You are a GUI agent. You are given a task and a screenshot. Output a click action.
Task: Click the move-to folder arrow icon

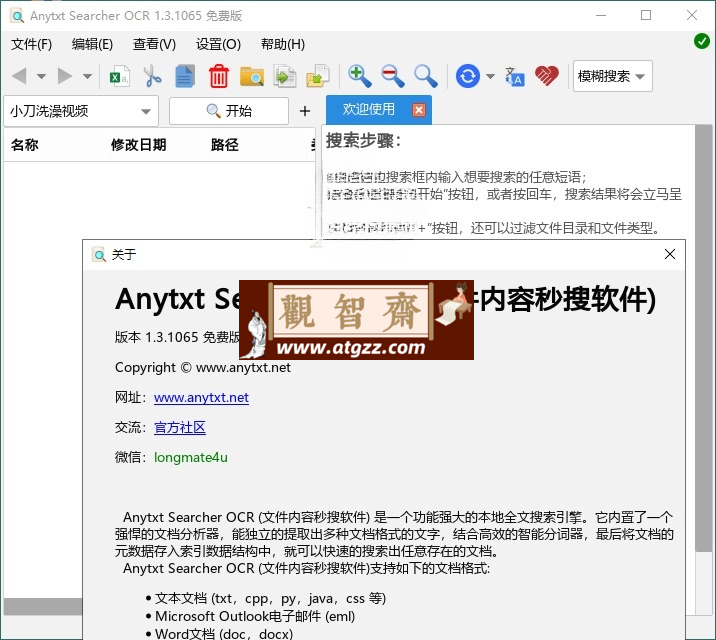pyautogui.click(x=318, y=76)
